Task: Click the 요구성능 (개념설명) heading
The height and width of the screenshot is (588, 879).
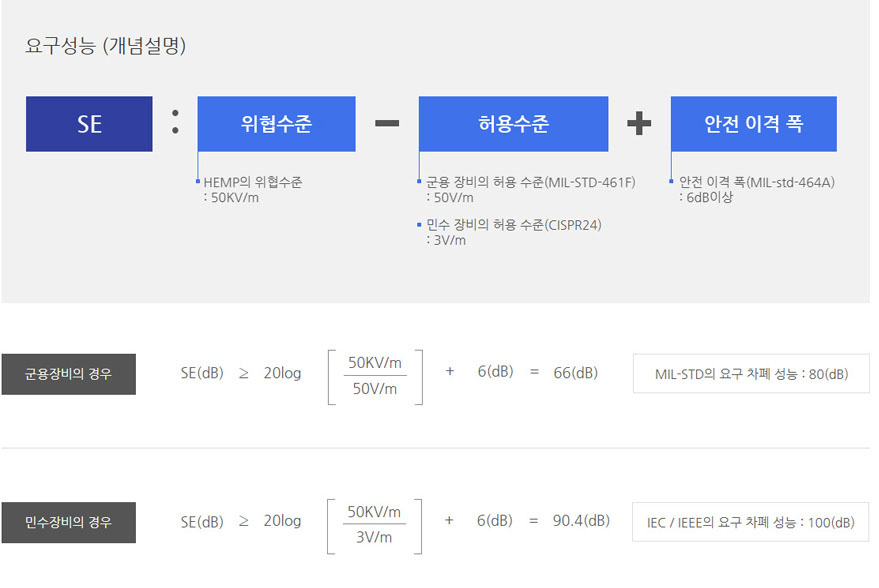Action: pos(105,46)
